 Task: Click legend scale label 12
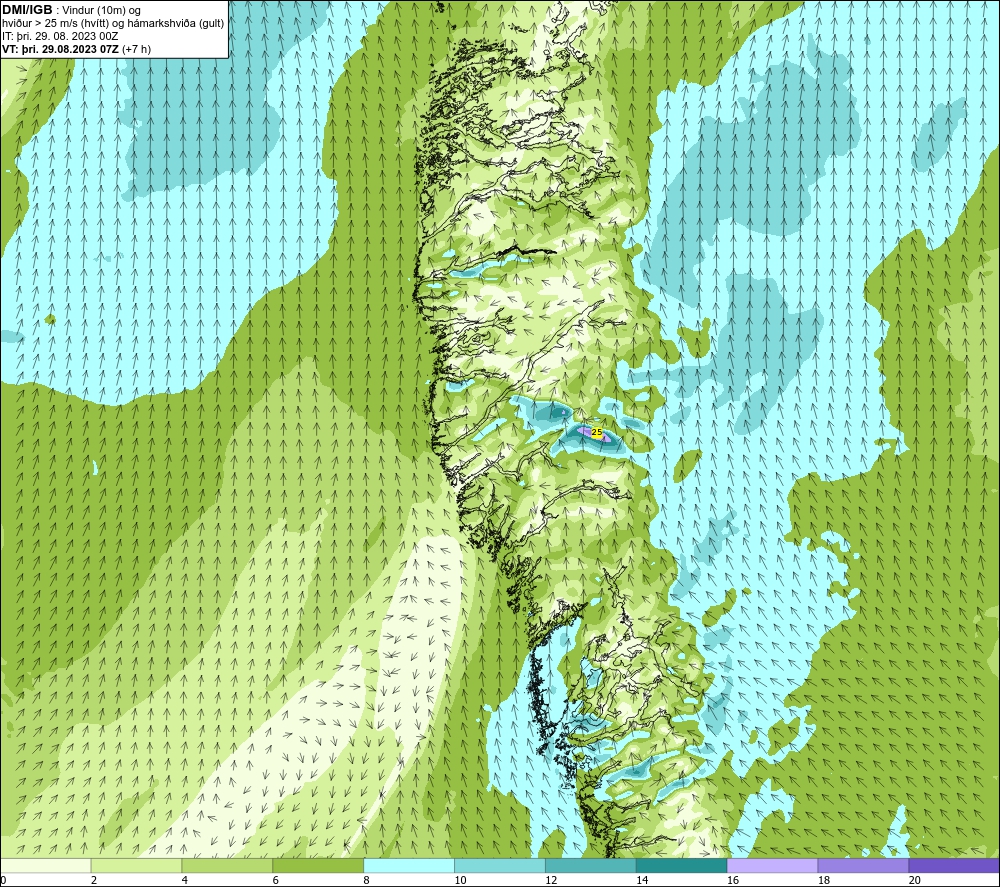[x=551, y=881]
